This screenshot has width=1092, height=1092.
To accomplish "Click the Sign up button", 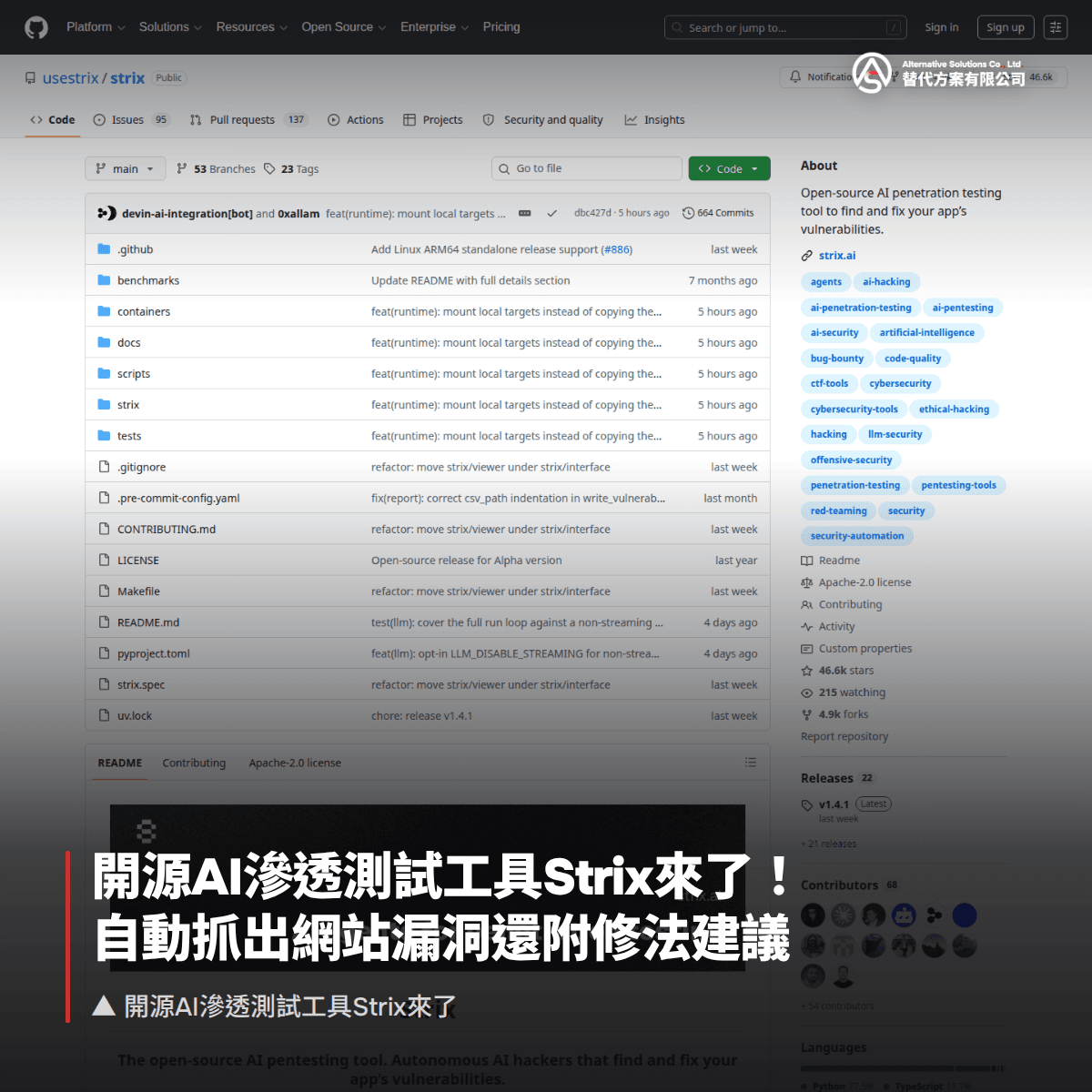I will coord(1006,27).
